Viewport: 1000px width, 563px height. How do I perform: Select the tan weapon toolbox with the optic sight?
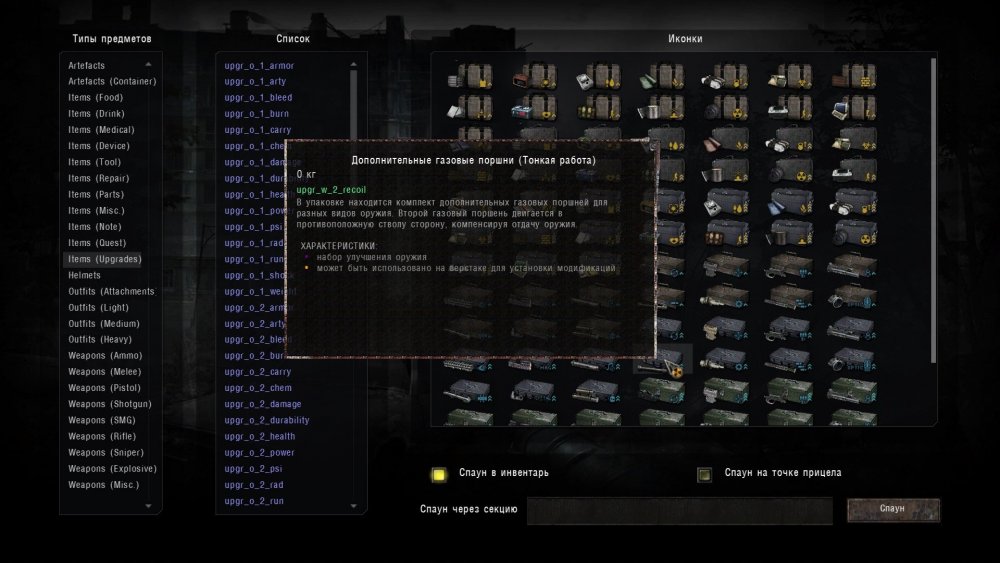pyautogui.click(x=726, y=266)
